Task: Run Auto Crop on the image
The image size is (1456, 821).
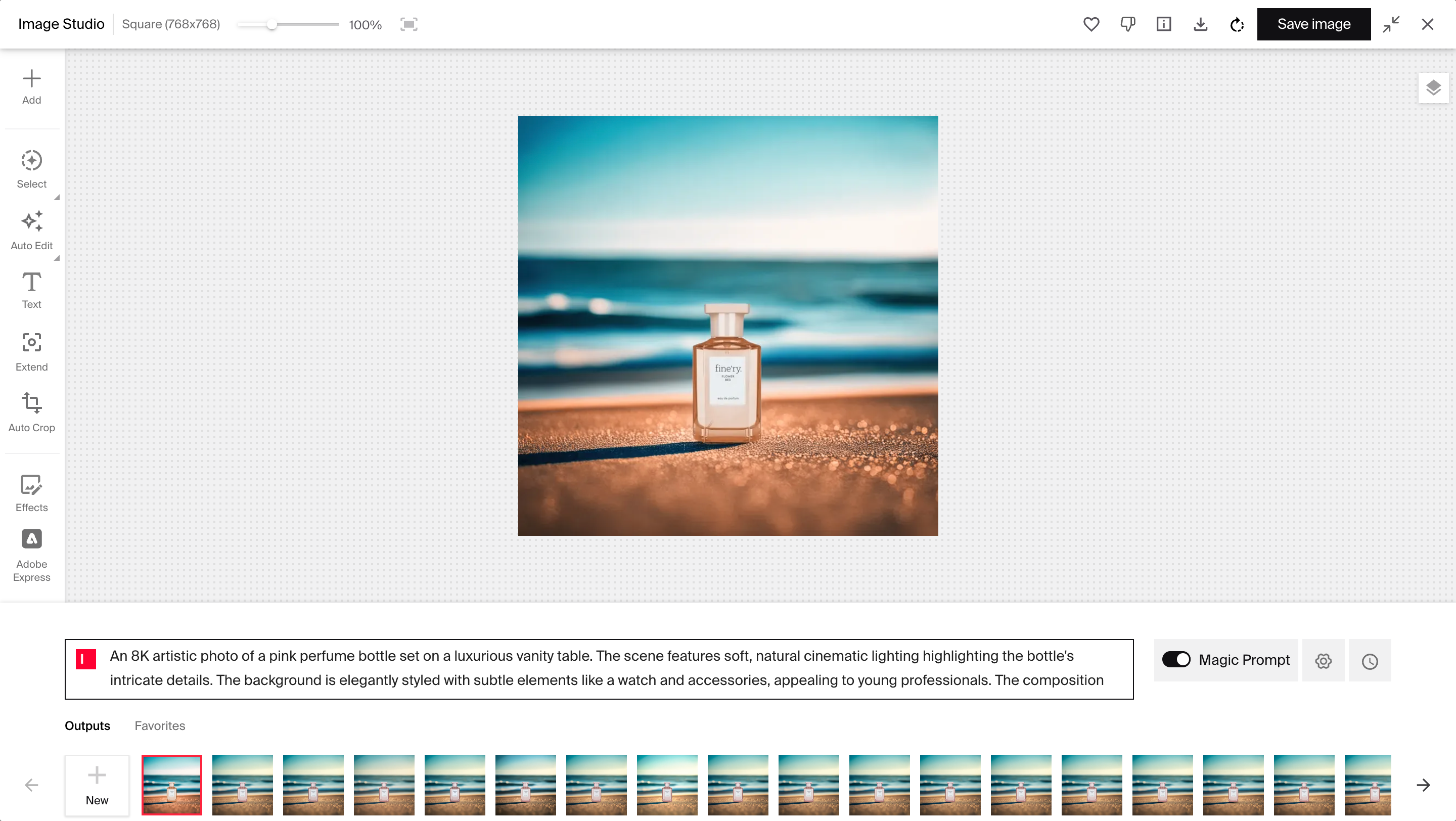Action: (x=32, y=412)
